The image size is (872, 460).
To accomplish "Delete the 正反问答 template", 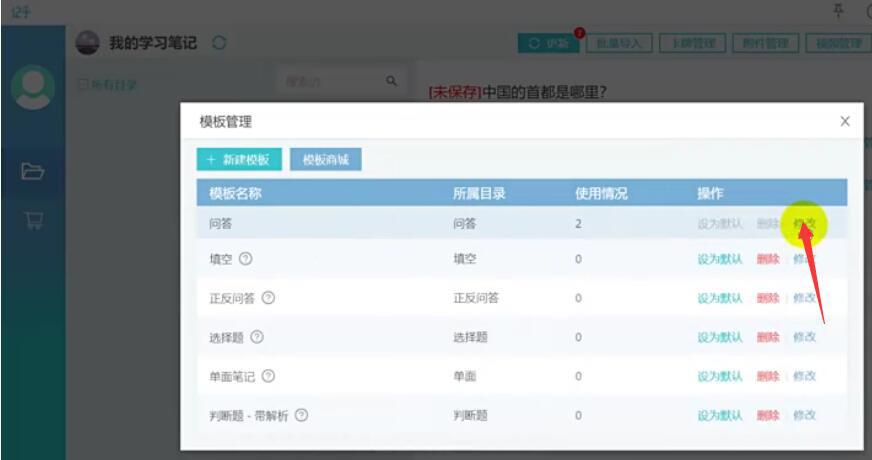I will coord(768,298).
